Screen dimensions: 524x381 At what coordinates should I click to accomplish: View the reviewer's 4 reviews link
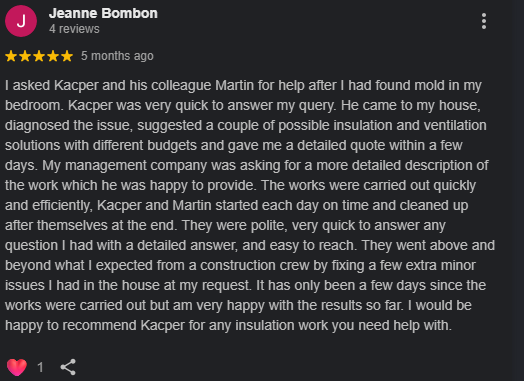click(x=74, y=29)
